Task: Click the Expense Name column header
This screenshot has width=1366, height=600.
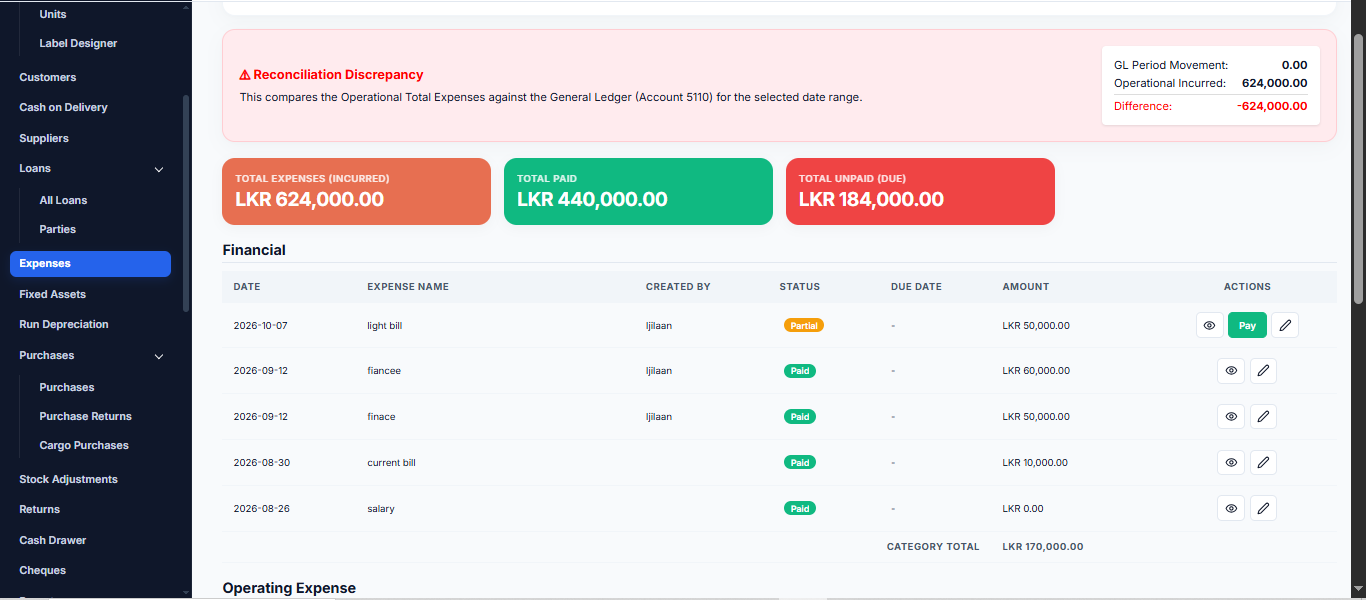Action: click(408, 287)
